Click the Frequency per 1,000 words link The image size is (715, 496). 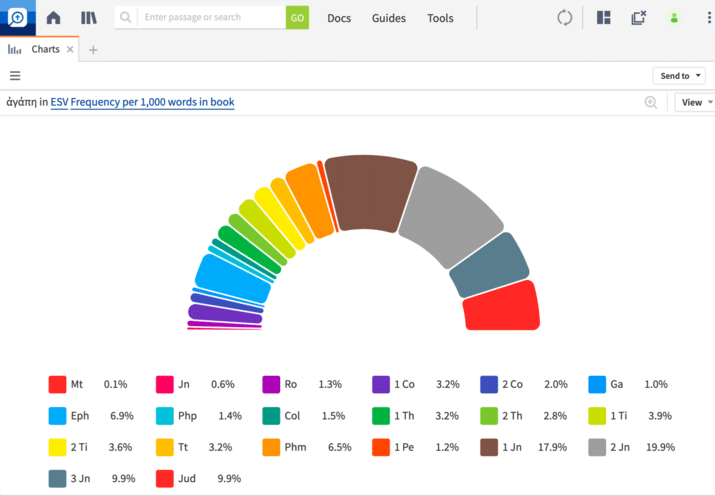click(152, 102)
